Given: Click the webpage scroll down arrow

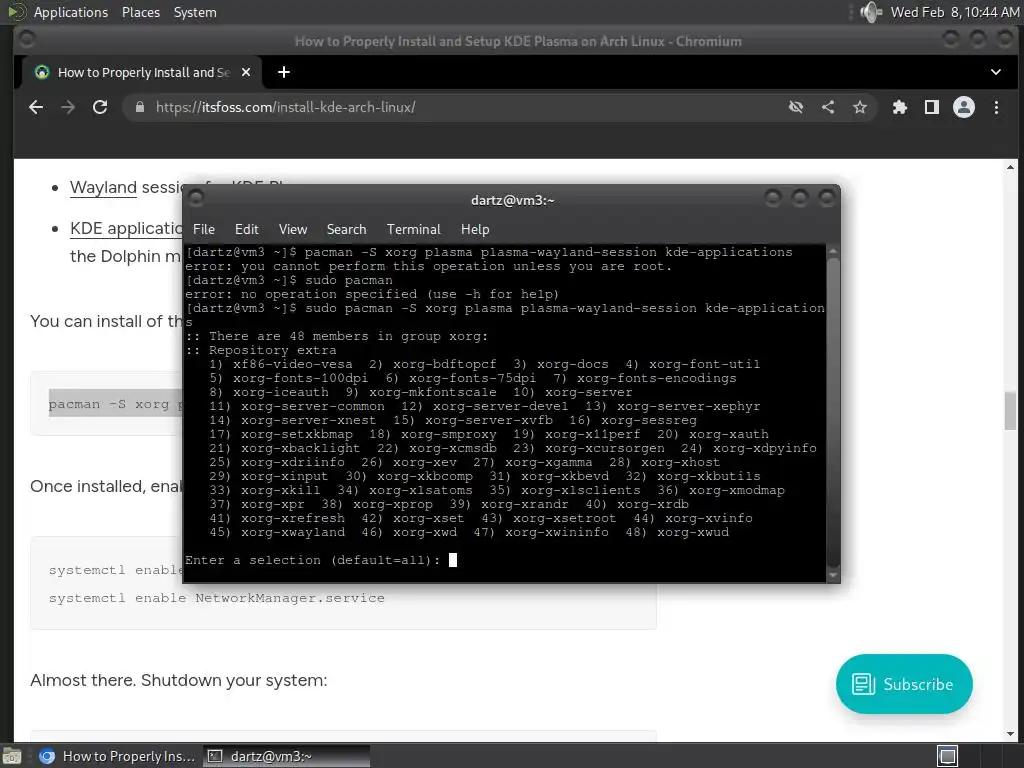Looking at the screenshot, I should click(x=1010, y=733).
